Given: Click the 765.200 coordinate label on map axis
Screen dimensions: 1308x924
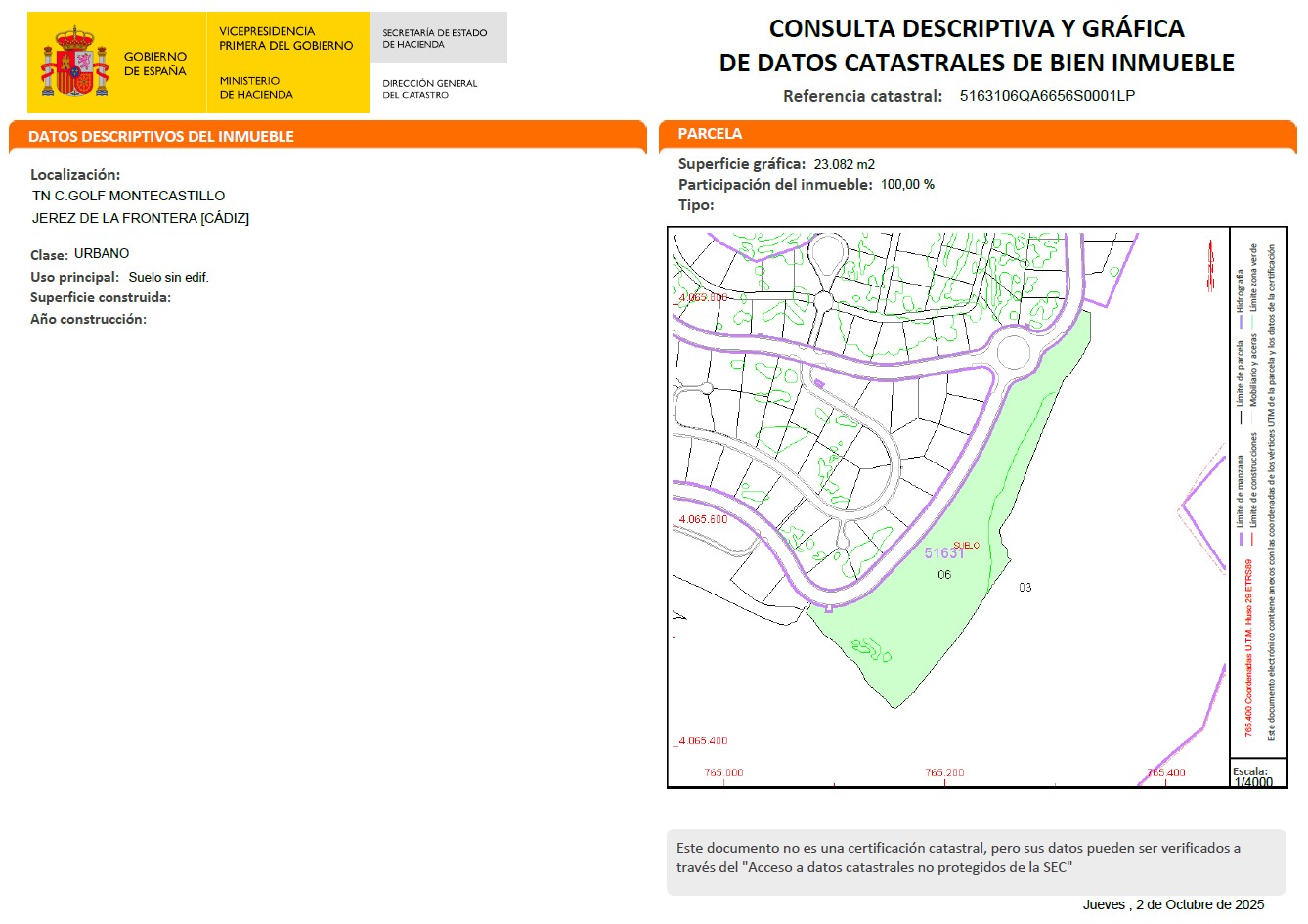Looking at the screenshot, I should point(944,772).
